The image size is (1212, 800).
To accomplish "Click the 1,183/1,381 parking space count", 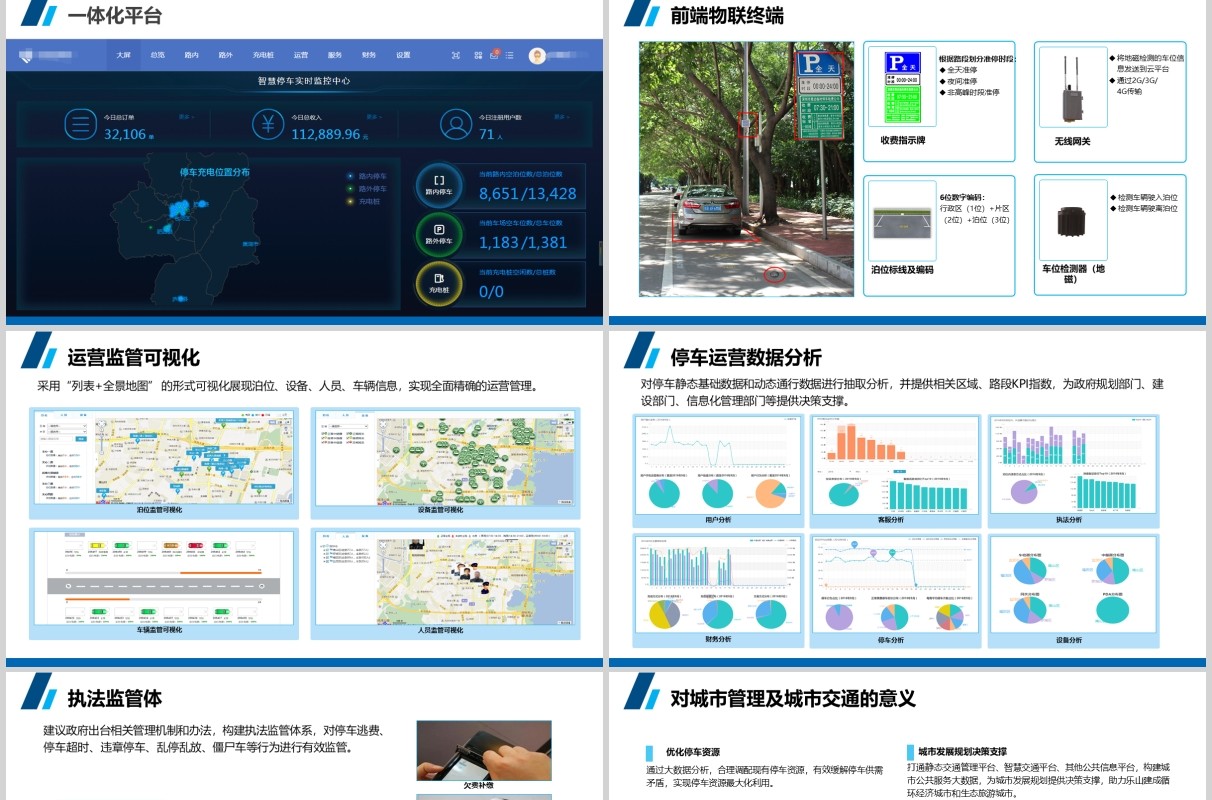I will 523,242.
